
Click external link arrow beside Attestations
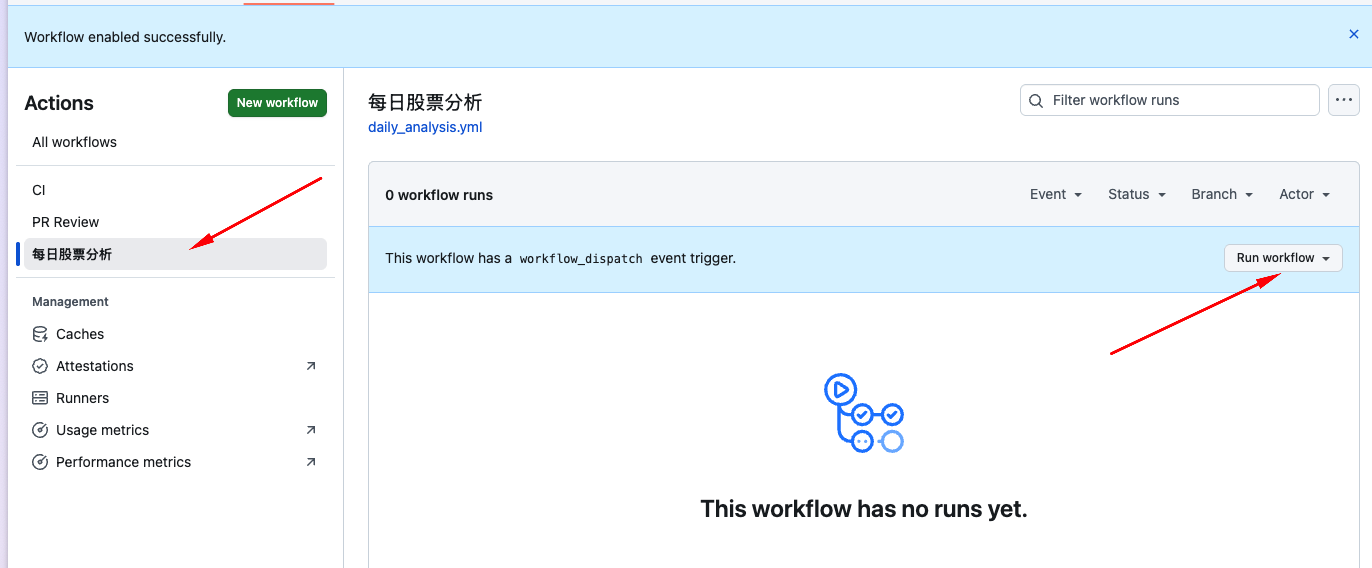pos(311,366)
